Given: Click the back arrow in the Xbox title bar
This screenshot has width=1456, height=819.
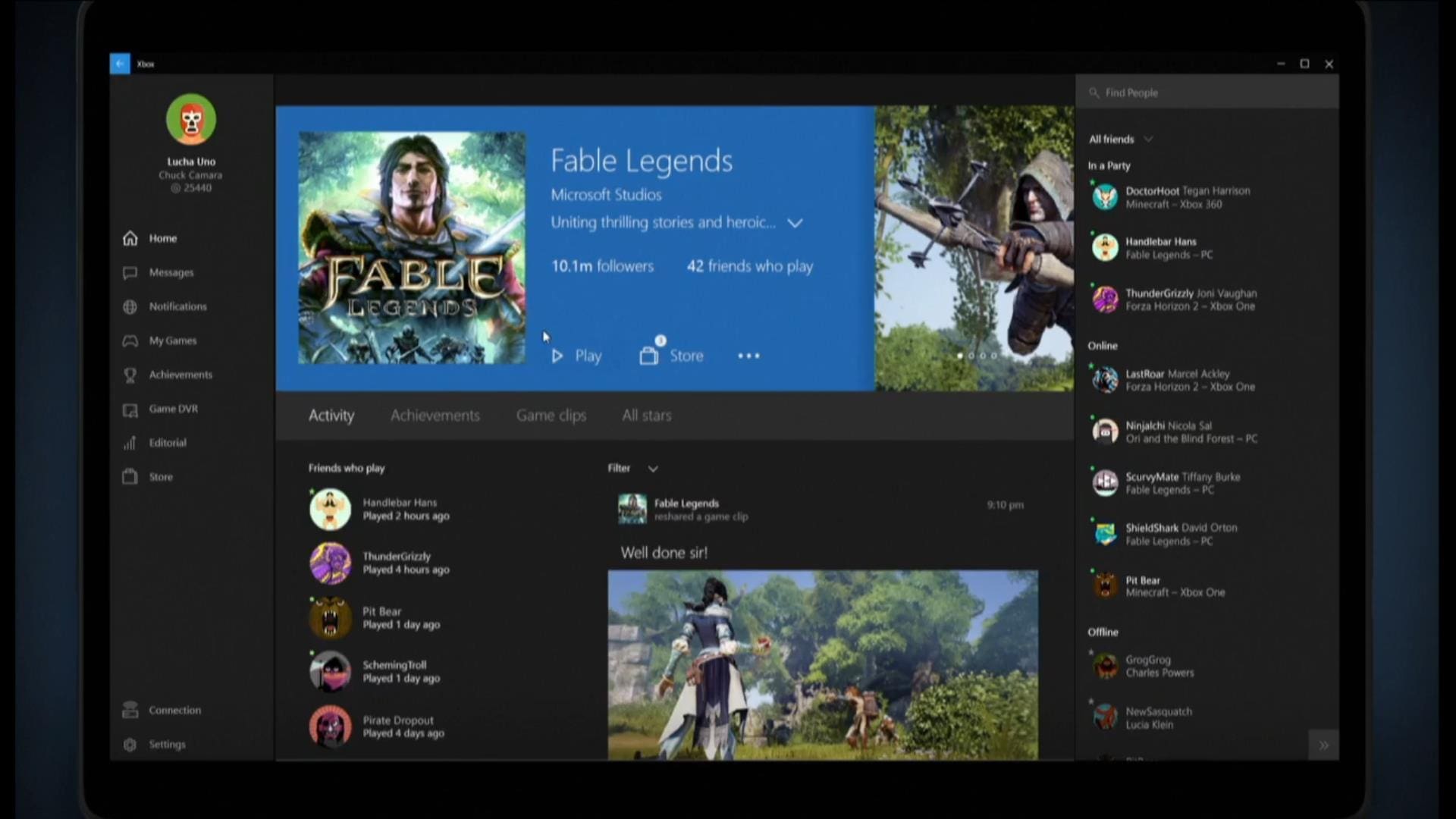Looking at the screenshot, I should click(120, 64).
